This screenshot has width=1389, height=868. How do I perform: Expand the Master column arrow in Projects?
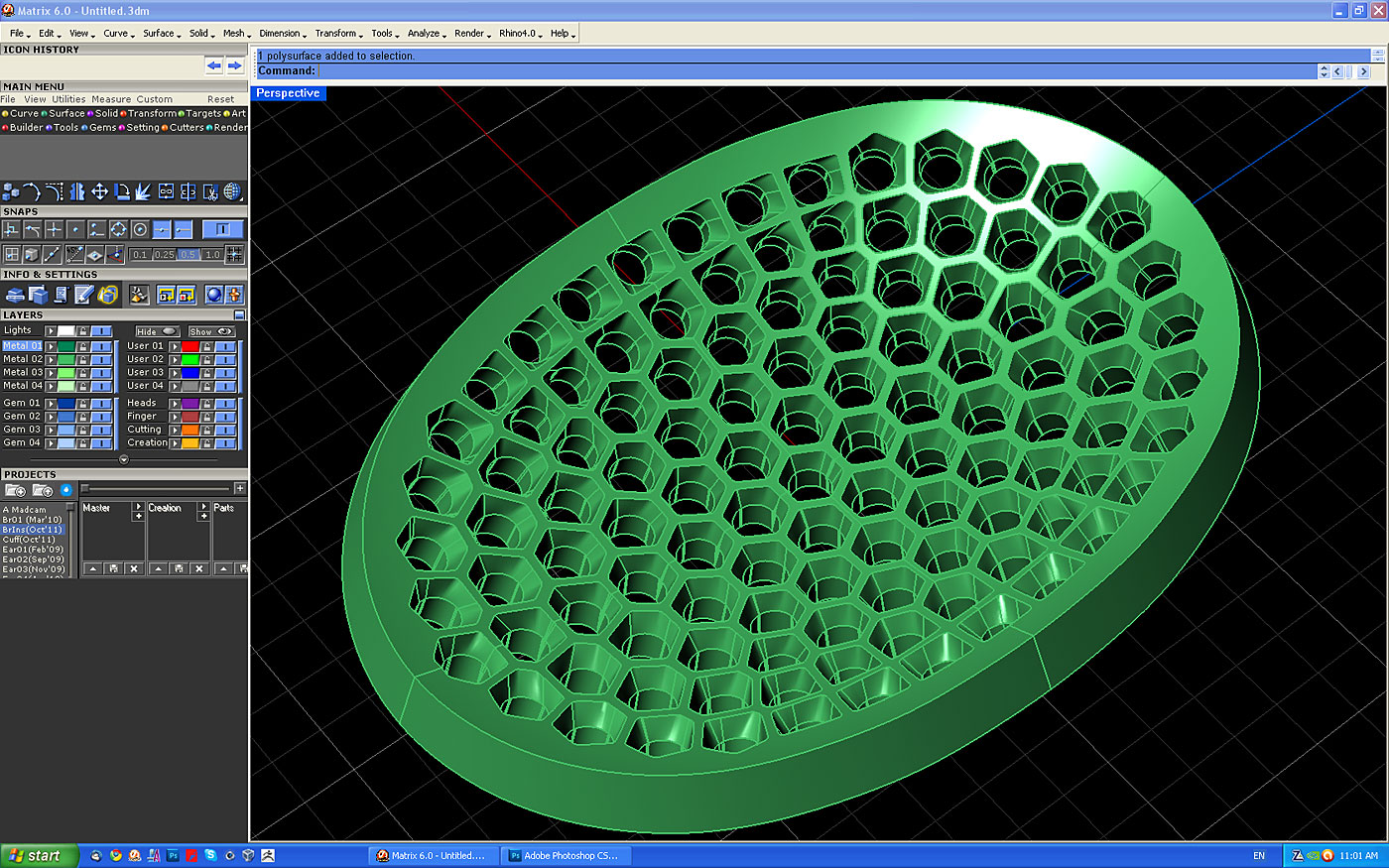138,508
